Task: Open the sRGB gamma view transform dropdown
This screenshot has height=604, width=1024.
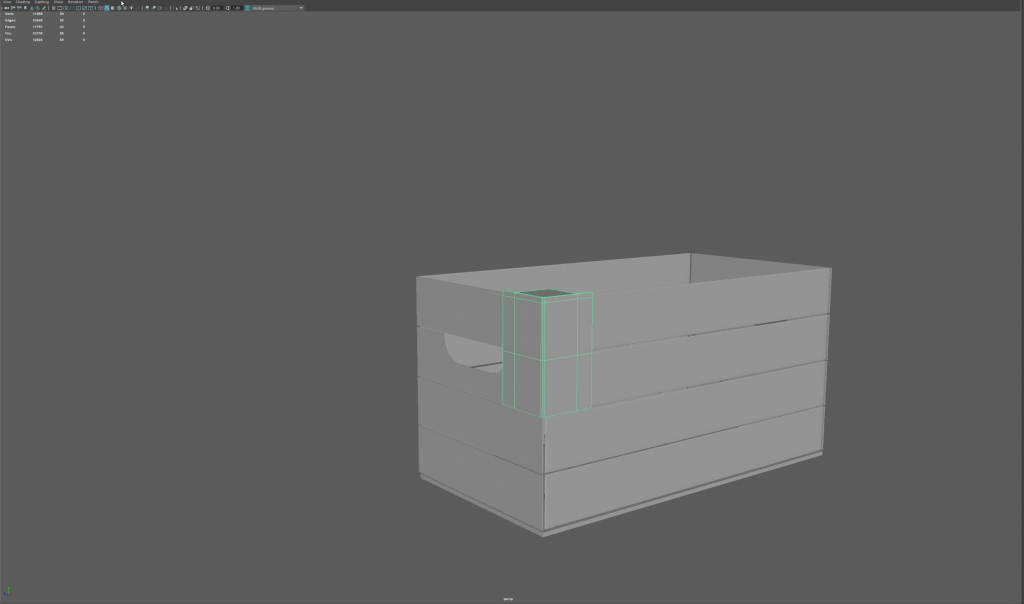Action: [x=278, y=8]
